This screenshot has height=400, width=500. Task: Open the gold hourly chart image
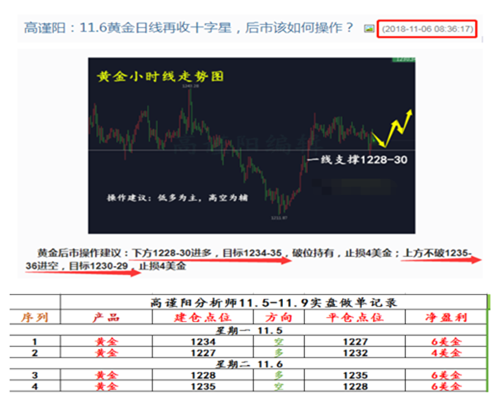click(252, 146)
